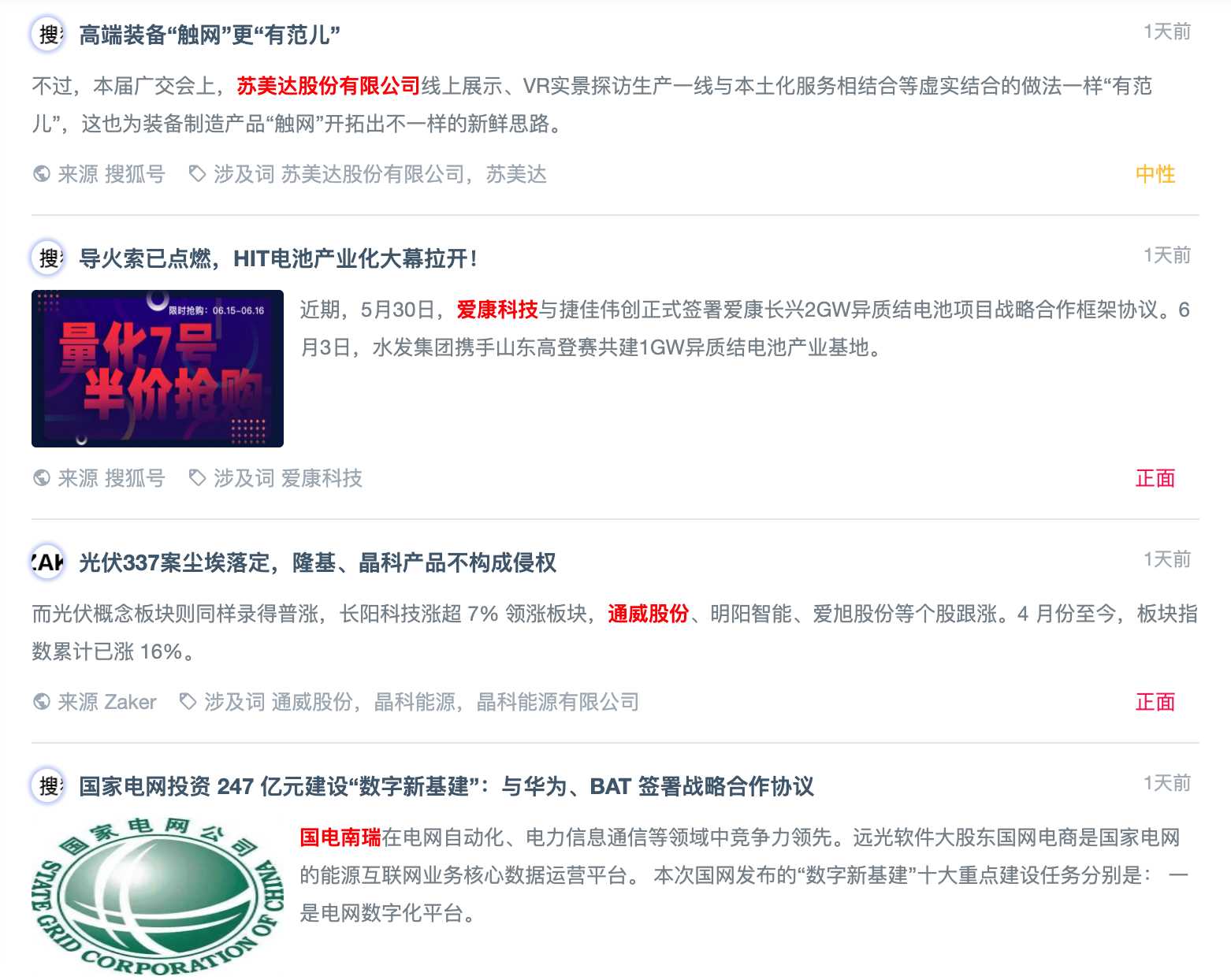Click State Grid Corporation logo thumbnail

[158, 896]
